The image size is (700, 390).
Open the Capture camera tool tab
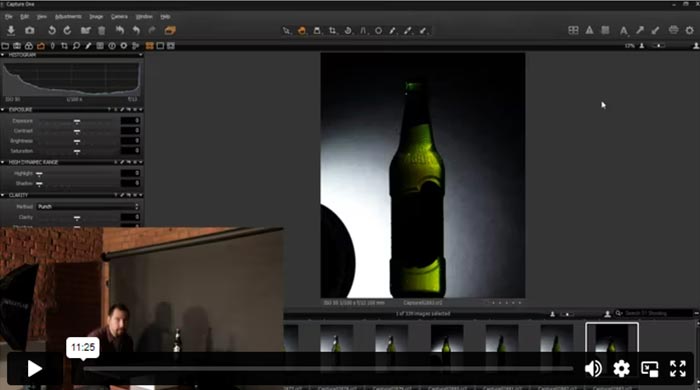17,46
